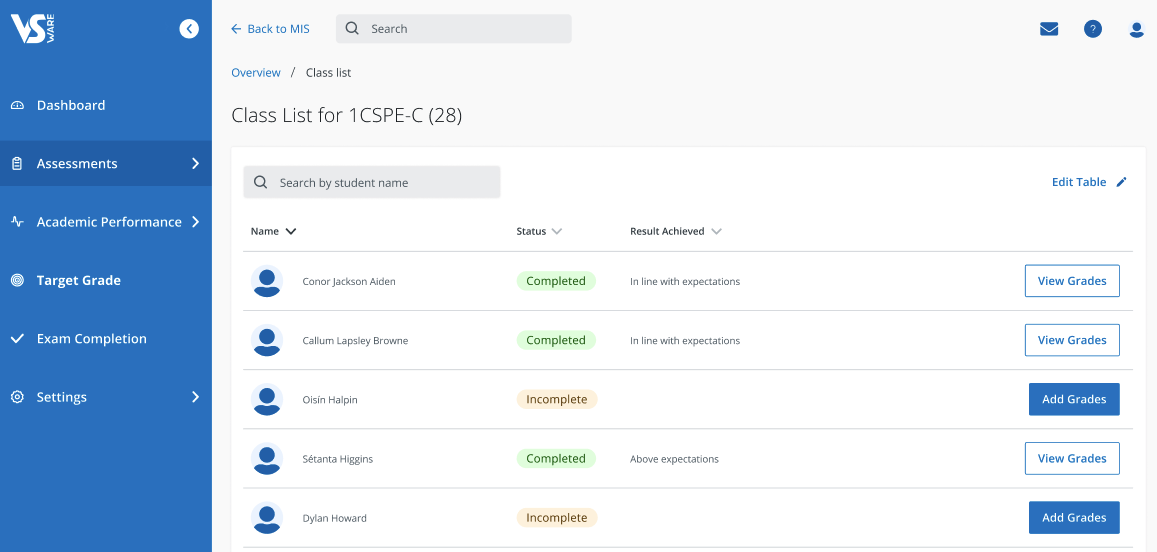Add Grades for Oisín Halpin

pyautogui.click(x=1074, y=399)
